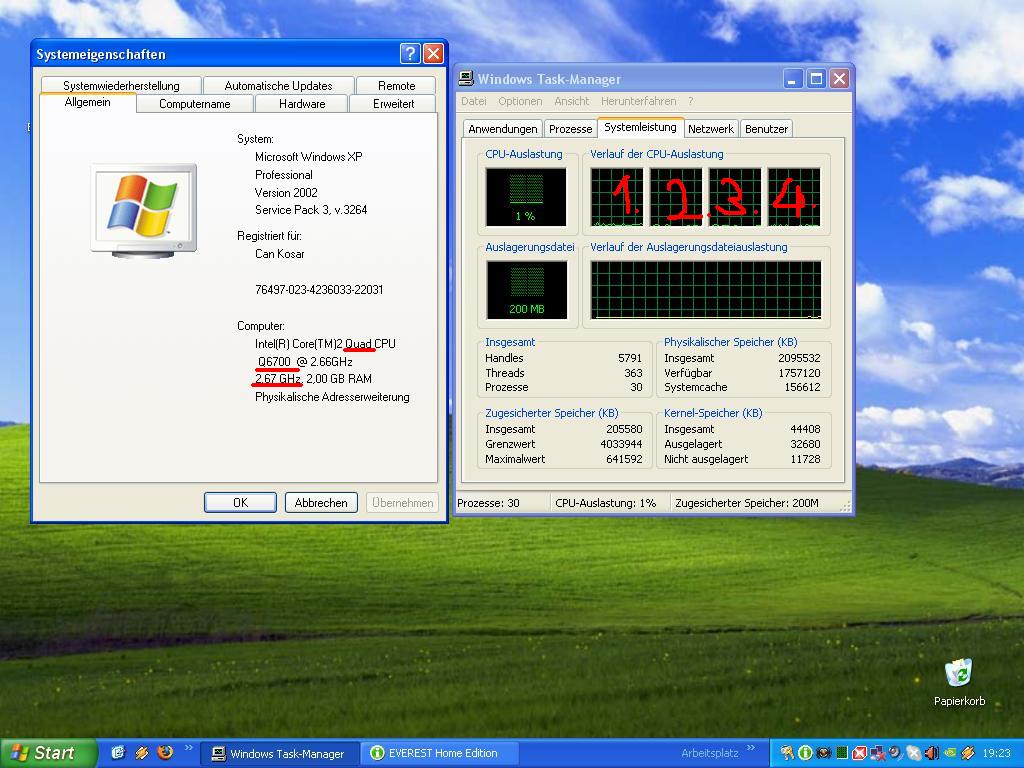Open the volume speaker tray icon
This screenshot has width=1024, height=768.
931,753
